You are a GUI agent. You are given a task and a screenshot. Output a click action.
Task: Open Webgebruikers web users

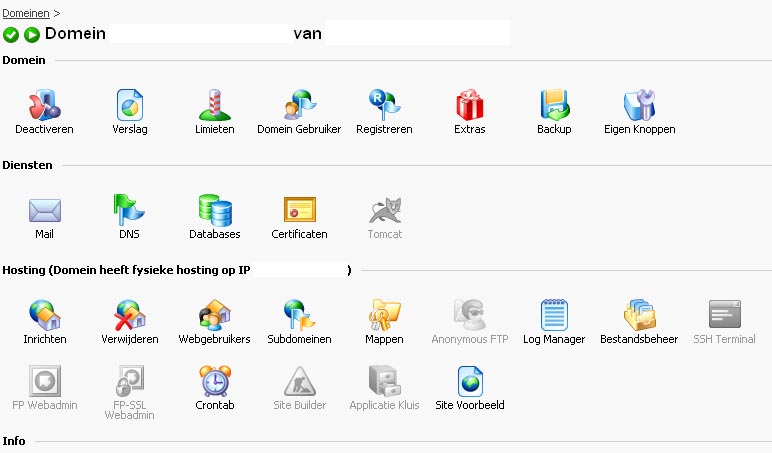[x=215, y=315]
